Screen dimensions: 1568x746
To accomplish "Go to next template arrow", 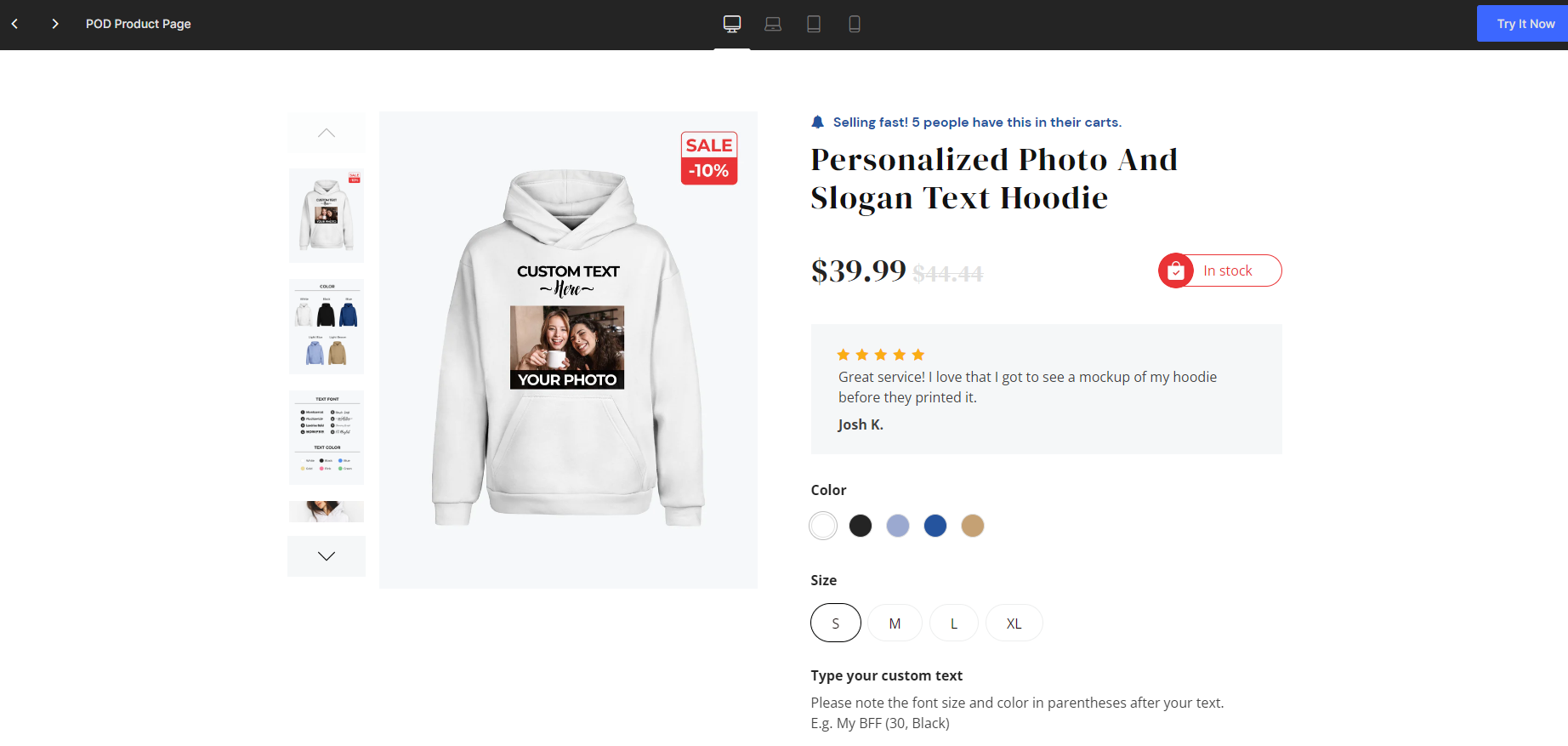I will click(55, 24).
